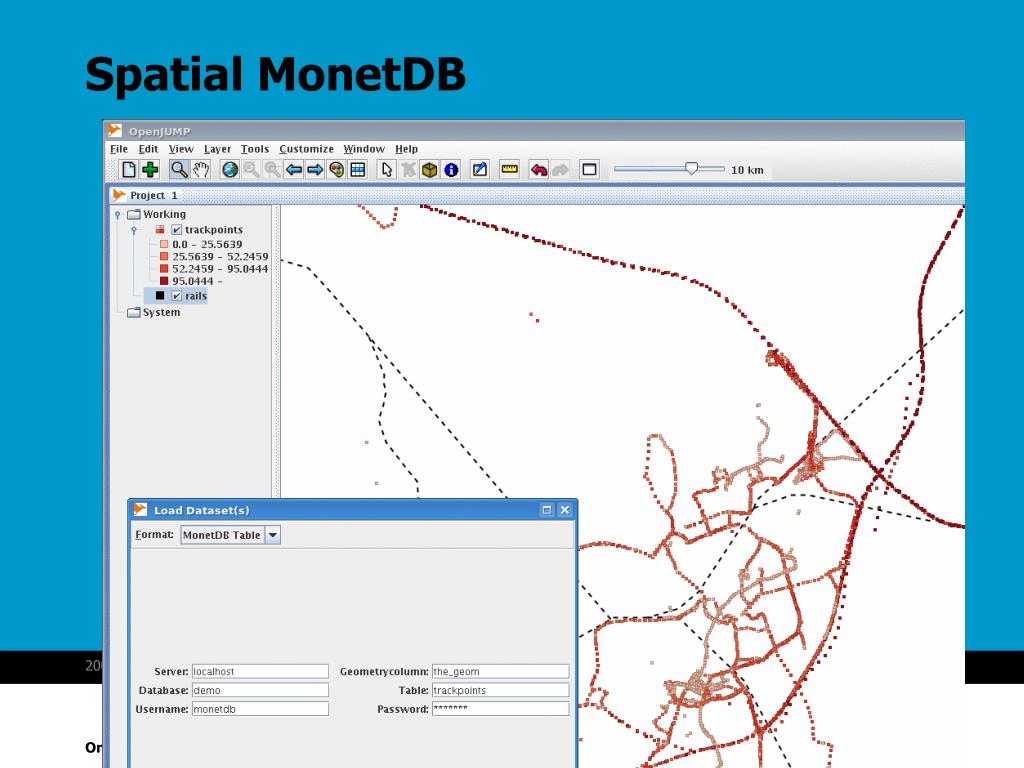Open the Layer menu

[x=217, y=149]
